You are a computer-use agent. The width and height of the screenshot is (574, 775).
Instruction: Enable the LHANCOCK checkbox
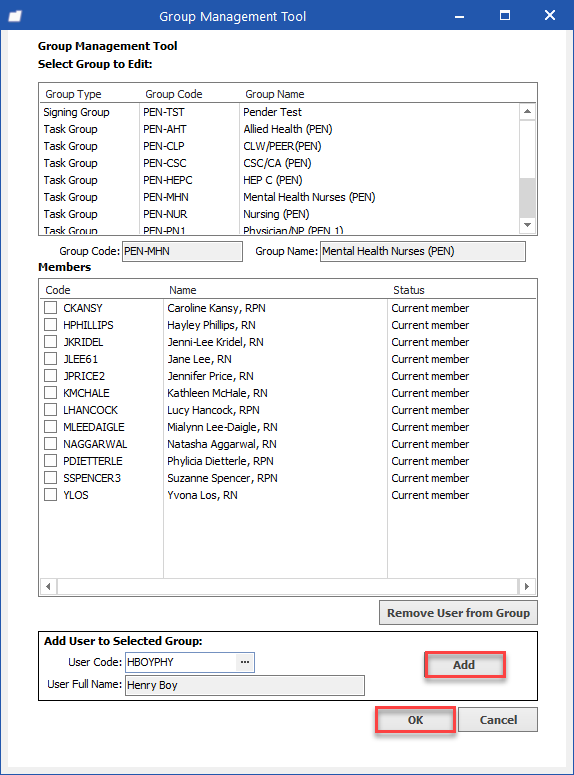(x=50, y=410)
